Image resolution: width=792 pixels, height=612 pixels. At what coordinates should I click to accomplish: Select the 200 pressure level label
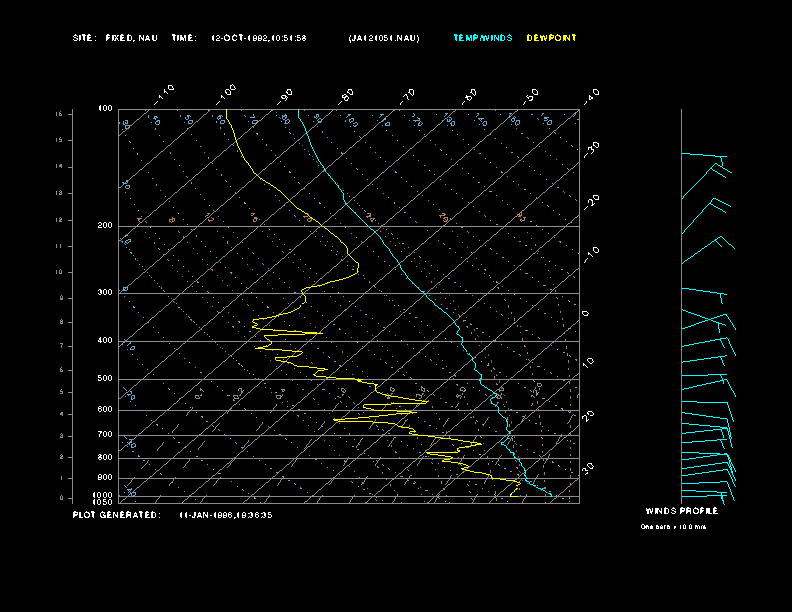(x=105, y=226)
